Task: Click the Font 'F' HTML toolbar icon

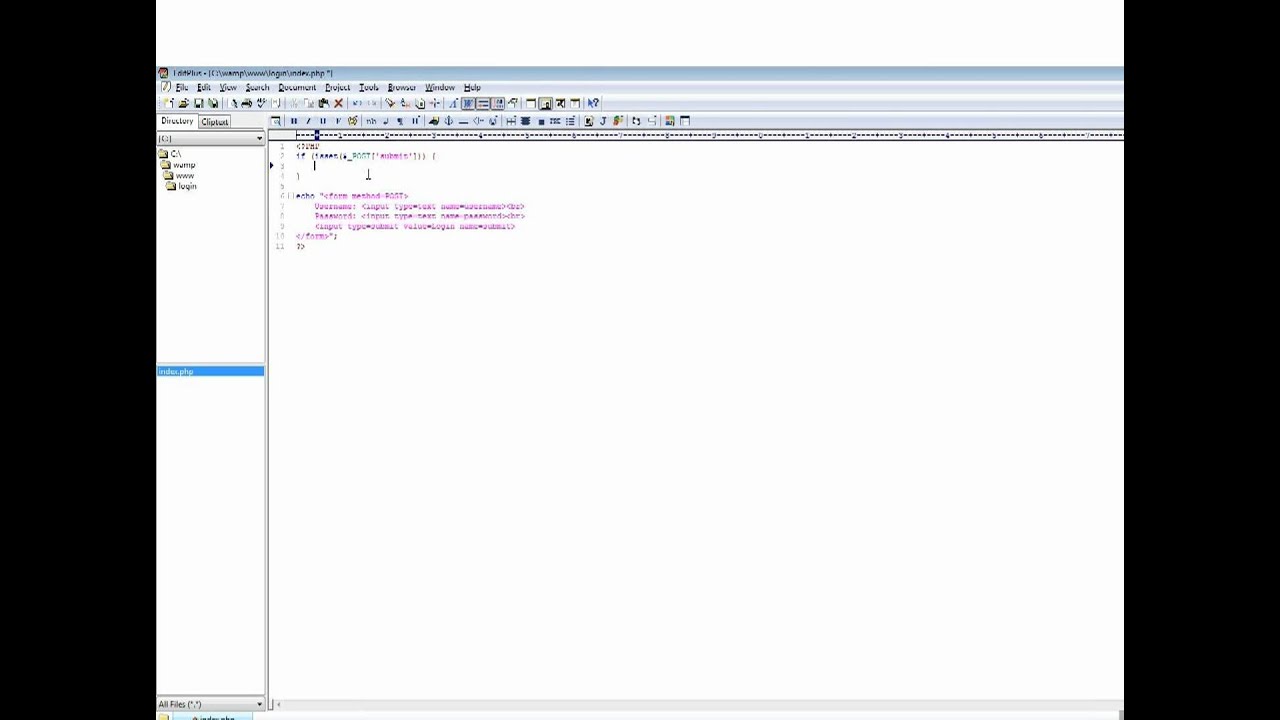Action: tap(337, 121)
